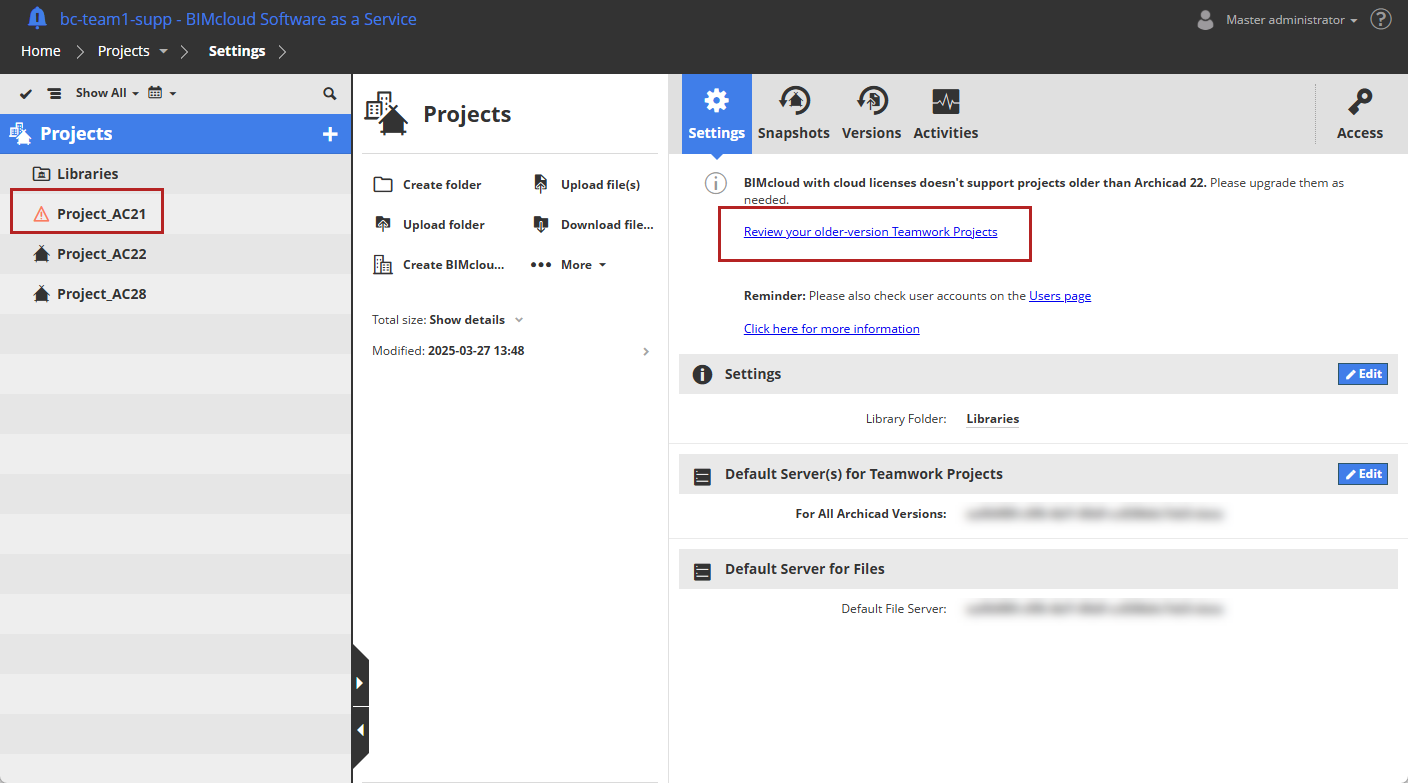Click the Create BIMcloud project icon
Screen dimensions: 1408x783
[x=382, y=264]
